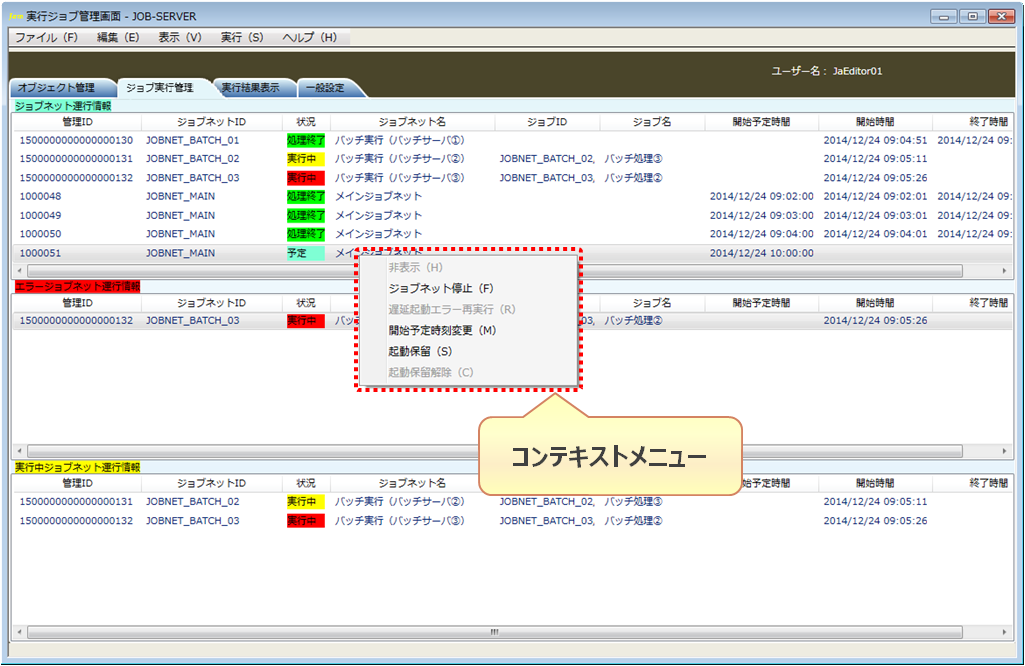The height and width of the screenshot is (666, 1025).
Task: Switch to the 実行結果表示 tab
Action: (250, 88)
